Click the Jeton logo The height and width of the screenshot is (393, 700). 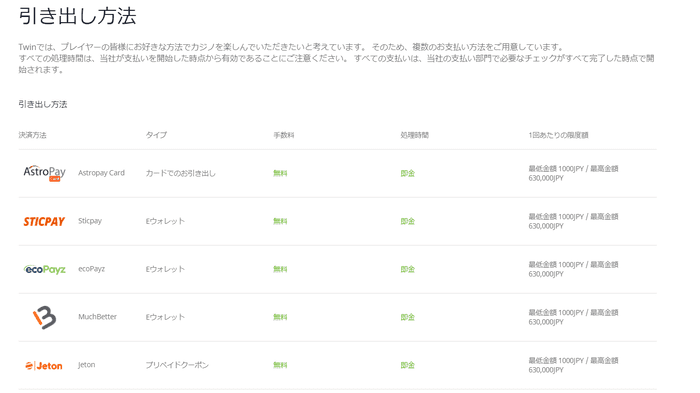(44, 366)
